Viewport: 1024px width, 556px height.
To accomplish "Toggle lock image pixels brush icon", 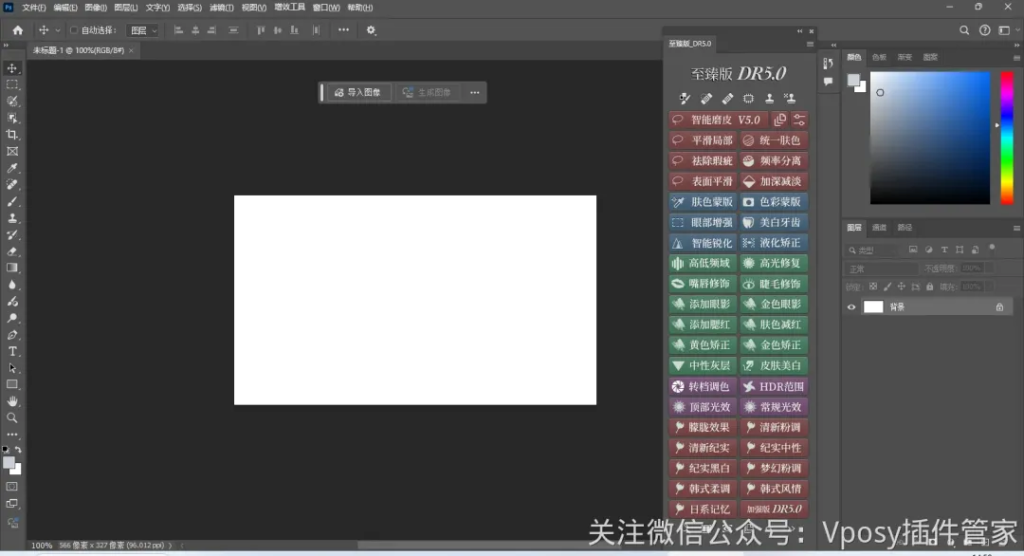I will click(x=887, y=287).
